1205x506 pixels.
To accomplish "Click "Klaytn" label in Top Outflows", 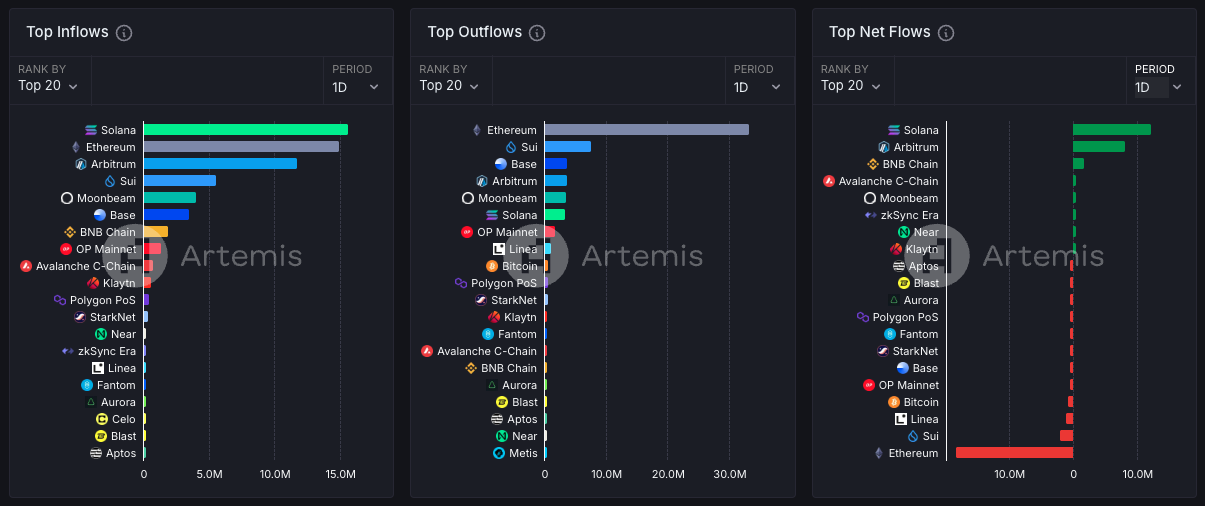I will [521, 317].
